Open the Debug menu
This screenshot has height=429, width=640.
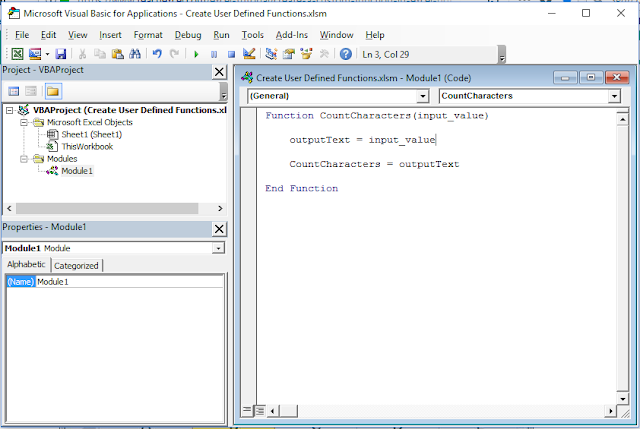[x=188, y=35]
